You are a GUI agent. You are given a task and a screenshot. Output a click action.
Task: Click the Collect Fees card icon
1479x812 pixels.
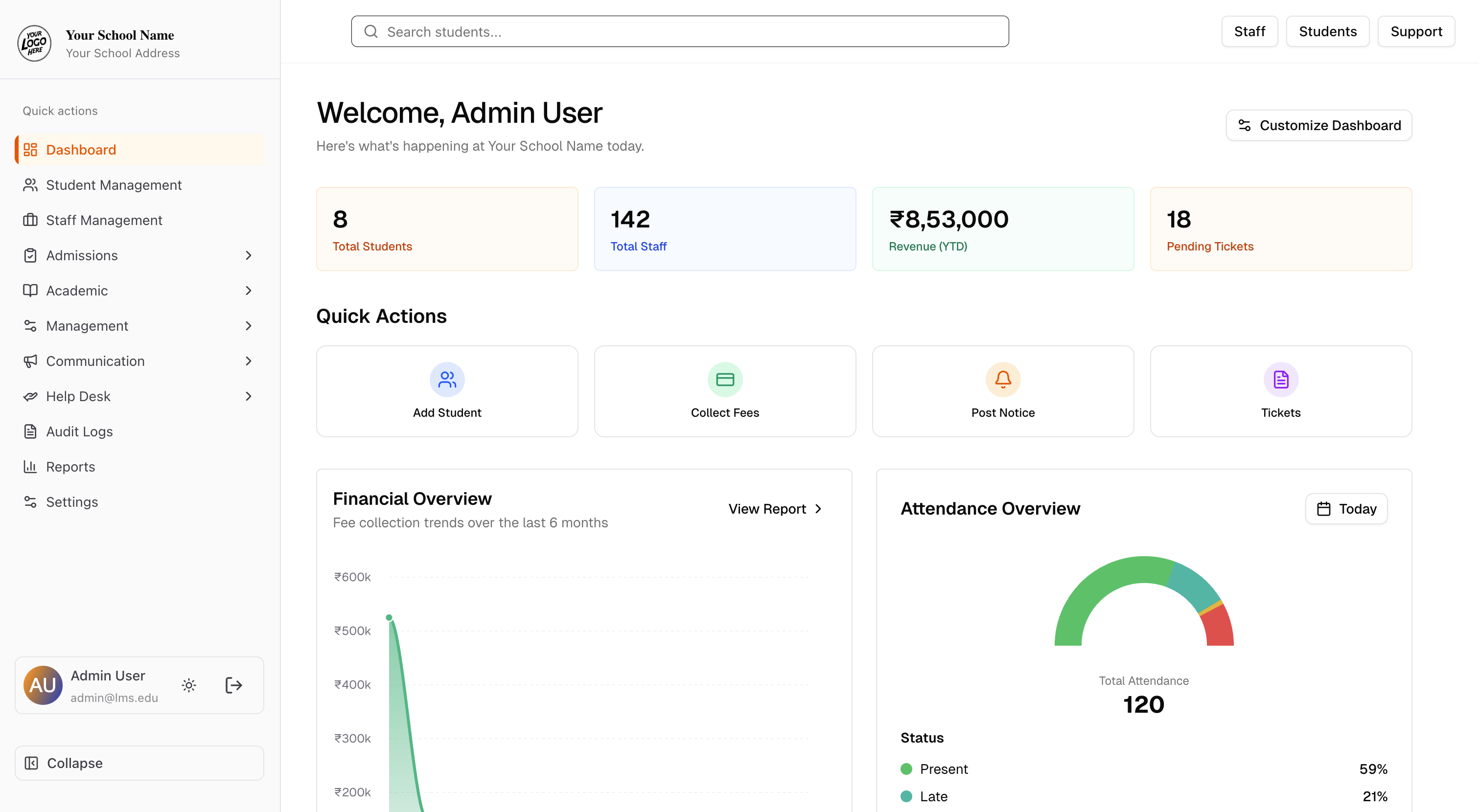[x=724, y=379]
